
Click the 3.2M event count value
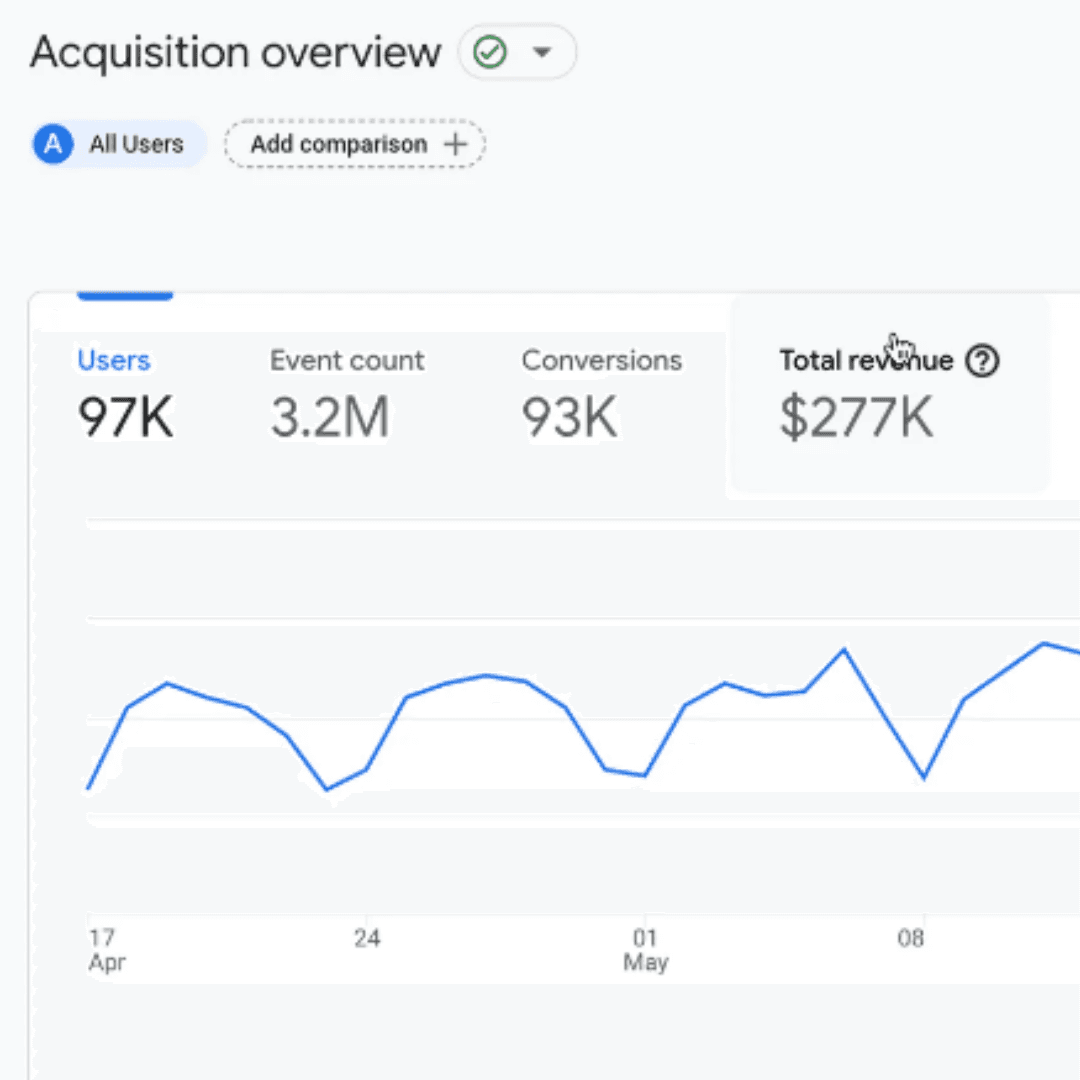tap(330, 417)
